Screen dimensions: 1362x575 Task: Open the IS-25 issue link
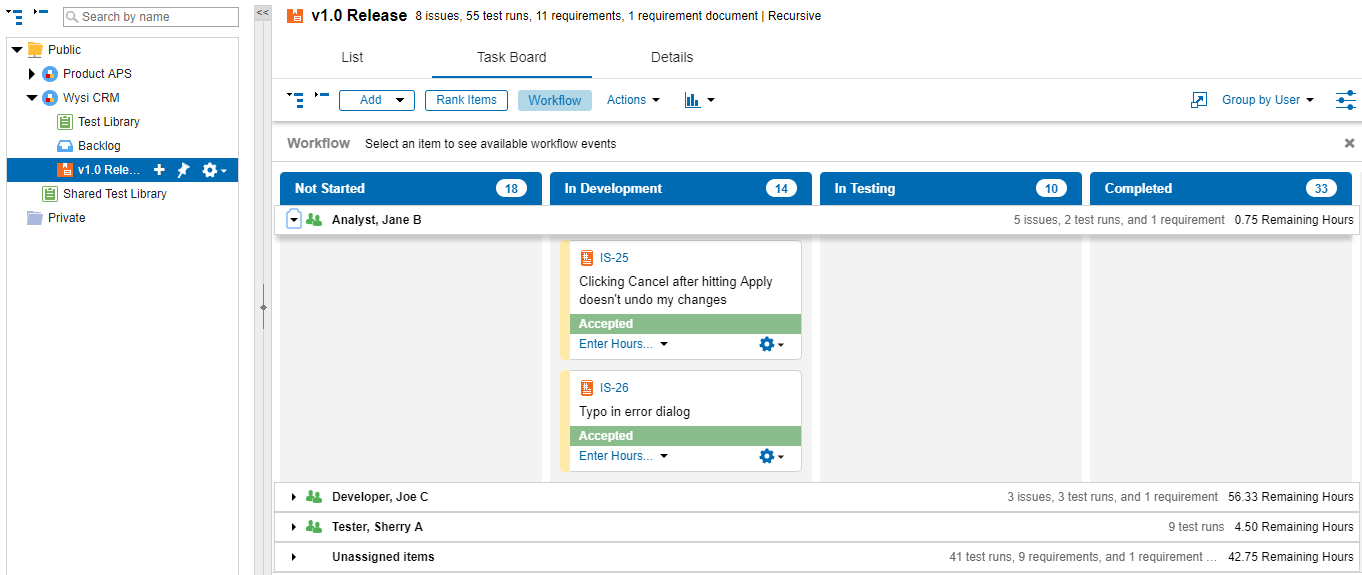click(614, 258)
